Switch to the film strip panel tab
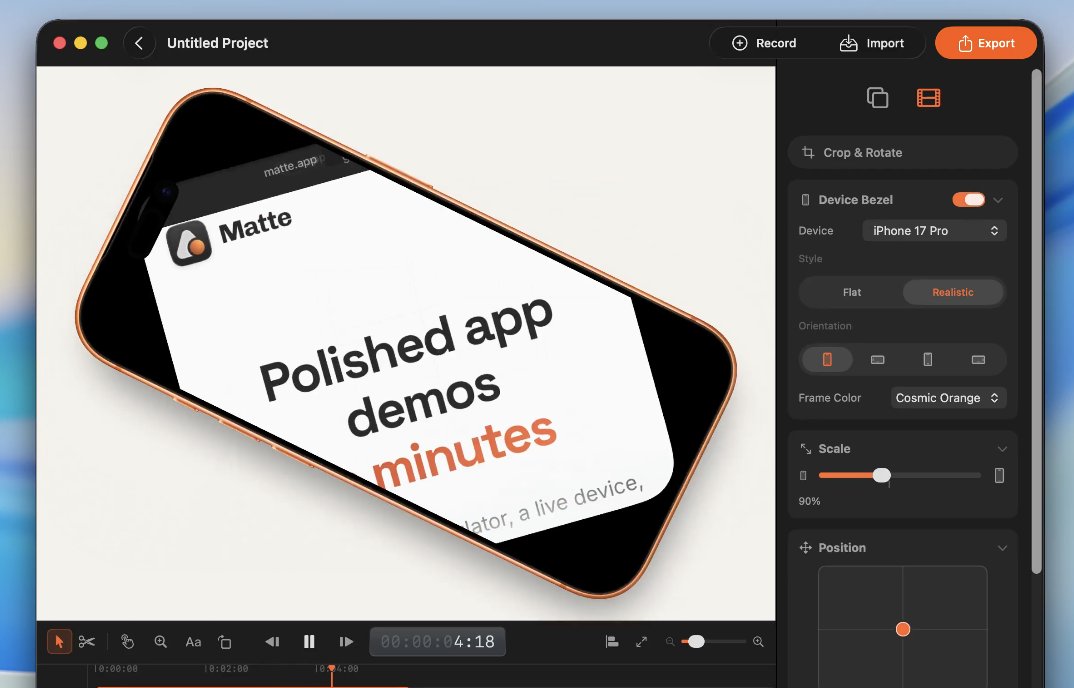The height and width of the screenshot is (688, 1074). point(928,98)
